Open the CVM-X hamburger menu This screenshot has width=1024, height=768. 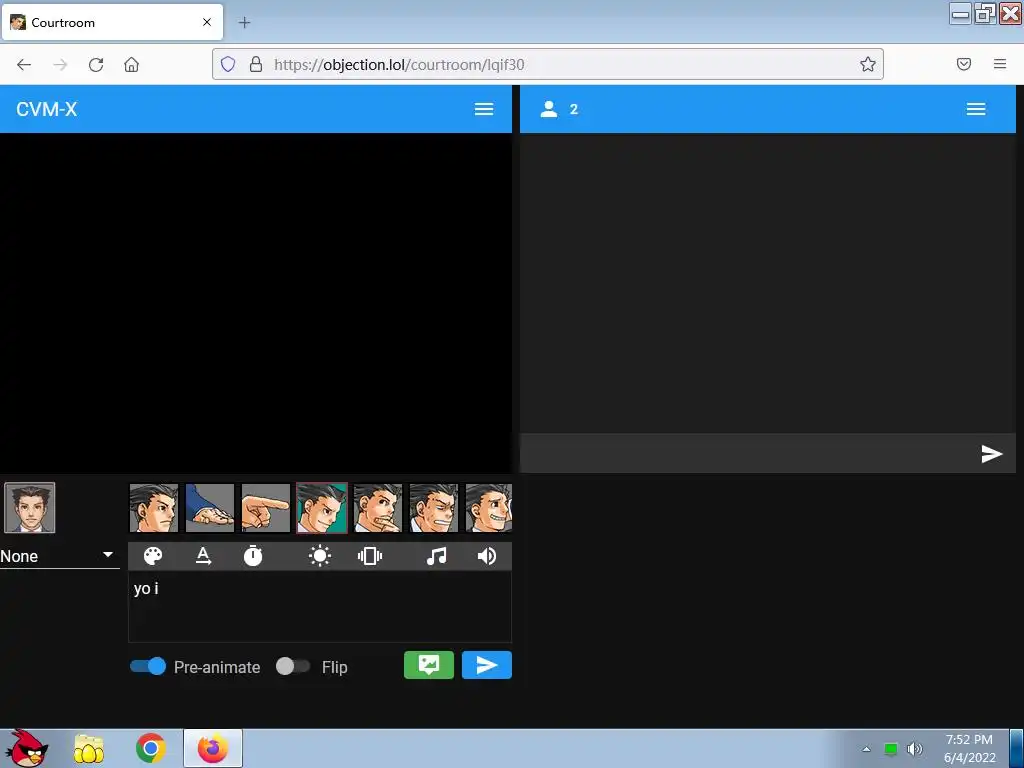tap(484, 109)
